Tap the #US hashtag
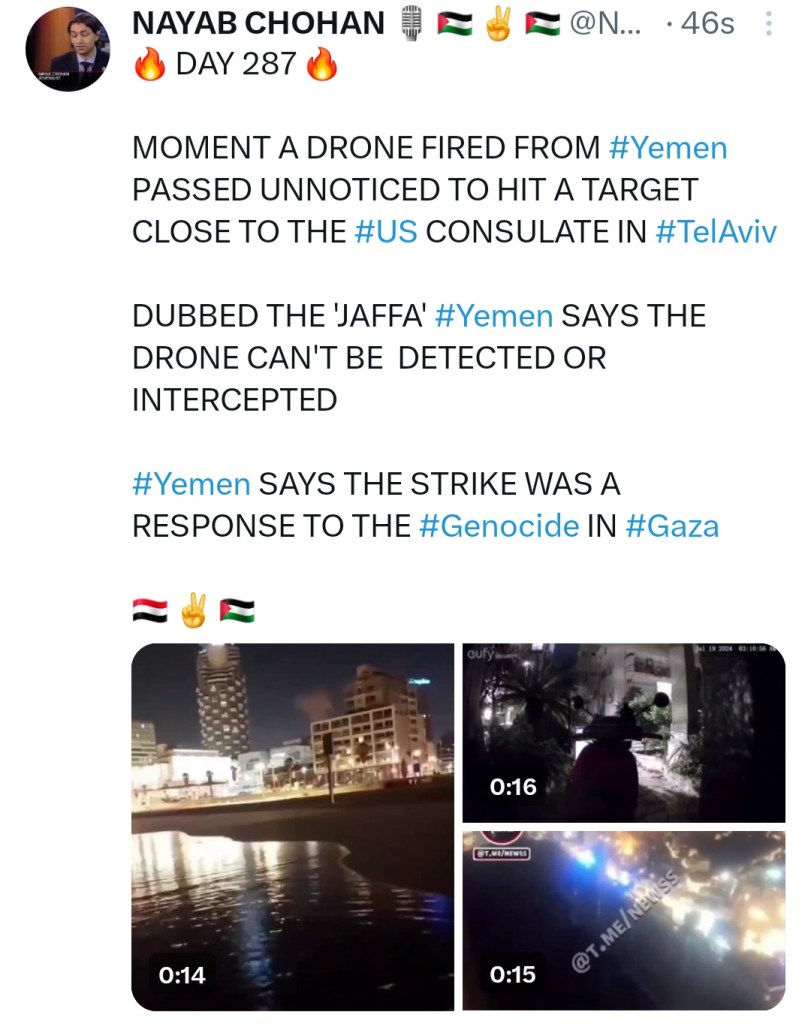This screenshot has width=811, height=1024. [391, 232]
